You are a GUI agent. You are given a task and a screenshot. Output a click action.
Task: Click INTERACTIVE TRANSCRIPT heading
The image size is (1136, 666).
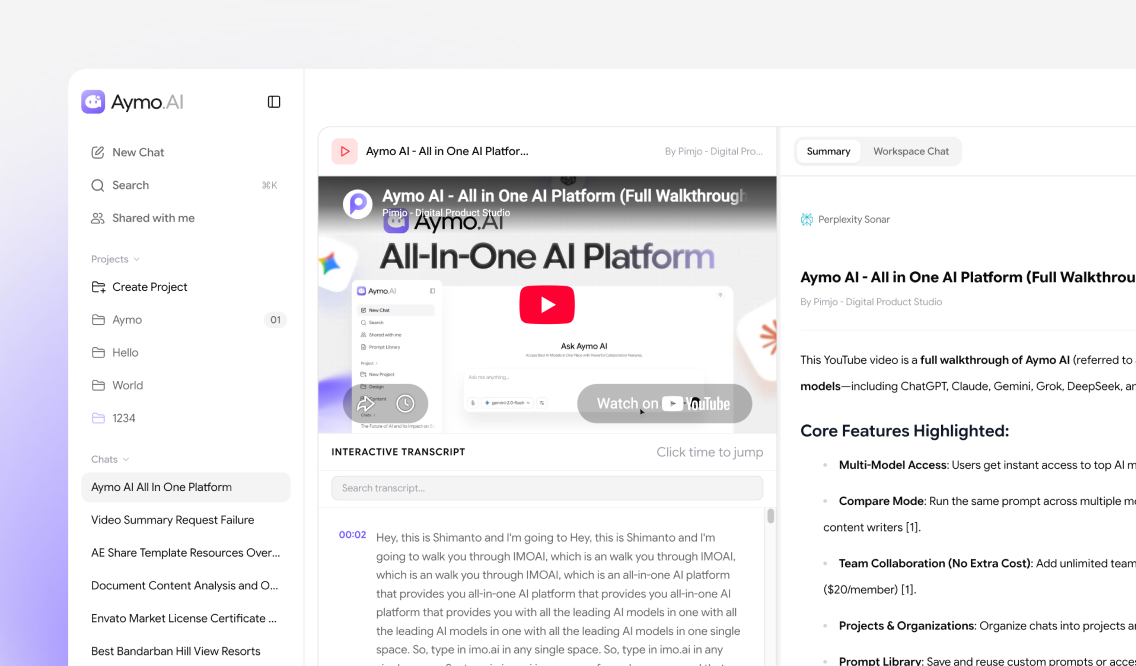398,451
